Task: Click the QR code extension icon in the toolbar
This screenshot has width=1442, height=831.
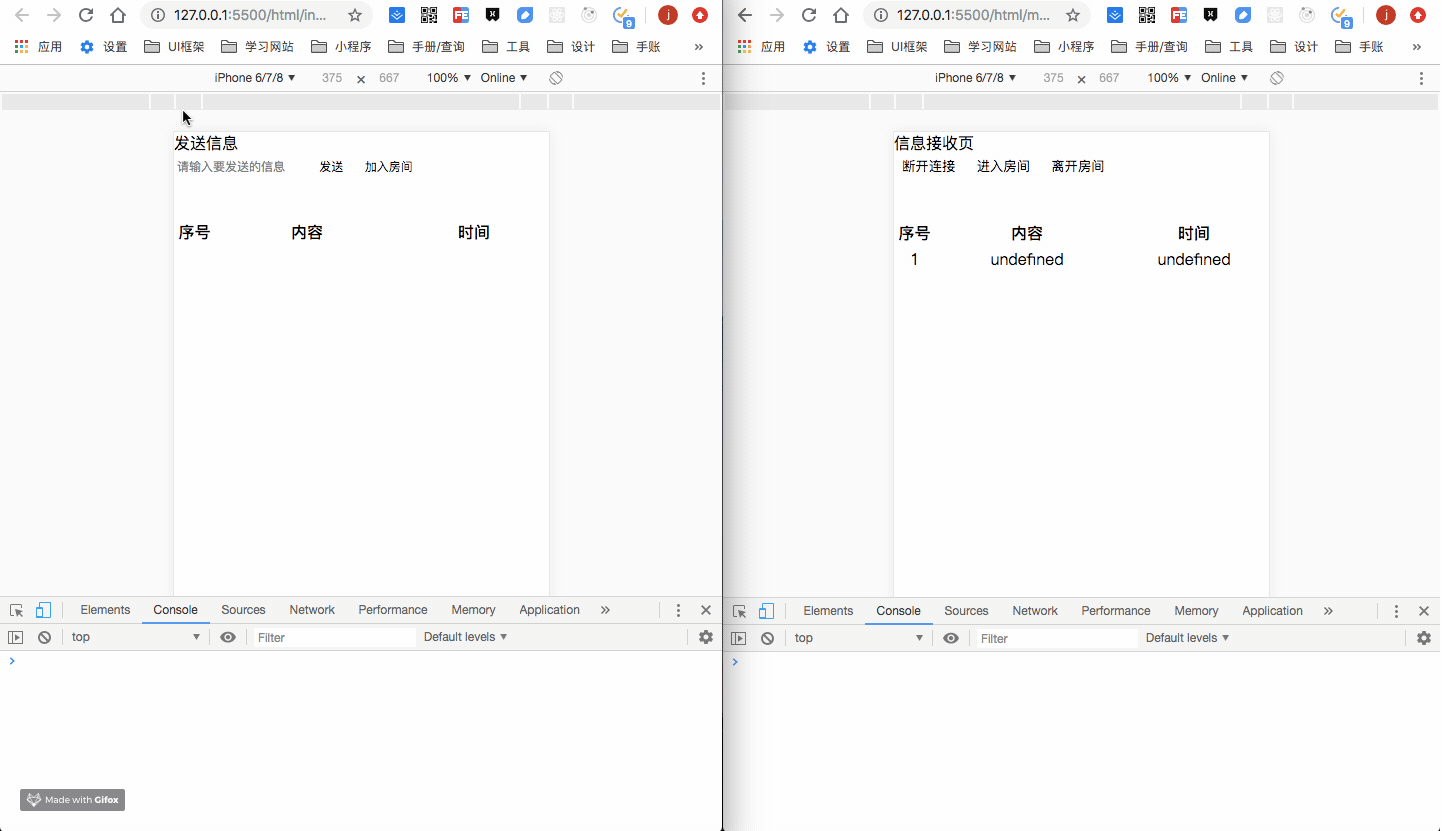Action: pyautogui.click(x=429, y=15)
